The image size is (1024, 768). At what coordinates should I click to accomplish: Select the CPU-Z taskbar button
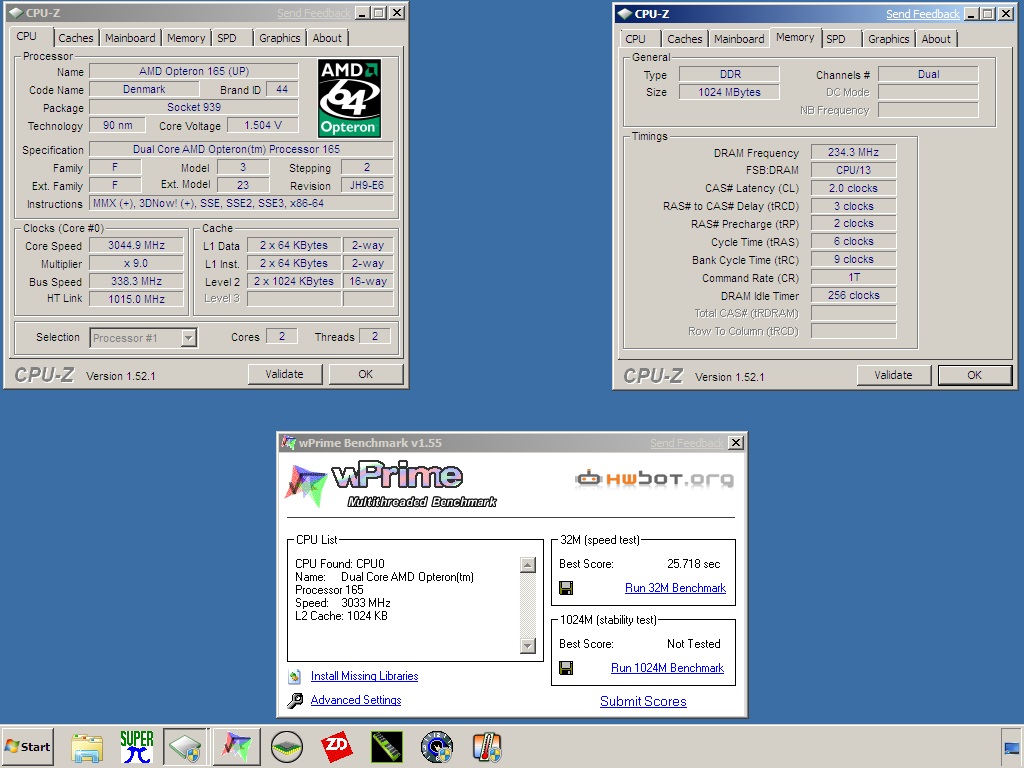(186, 746)
